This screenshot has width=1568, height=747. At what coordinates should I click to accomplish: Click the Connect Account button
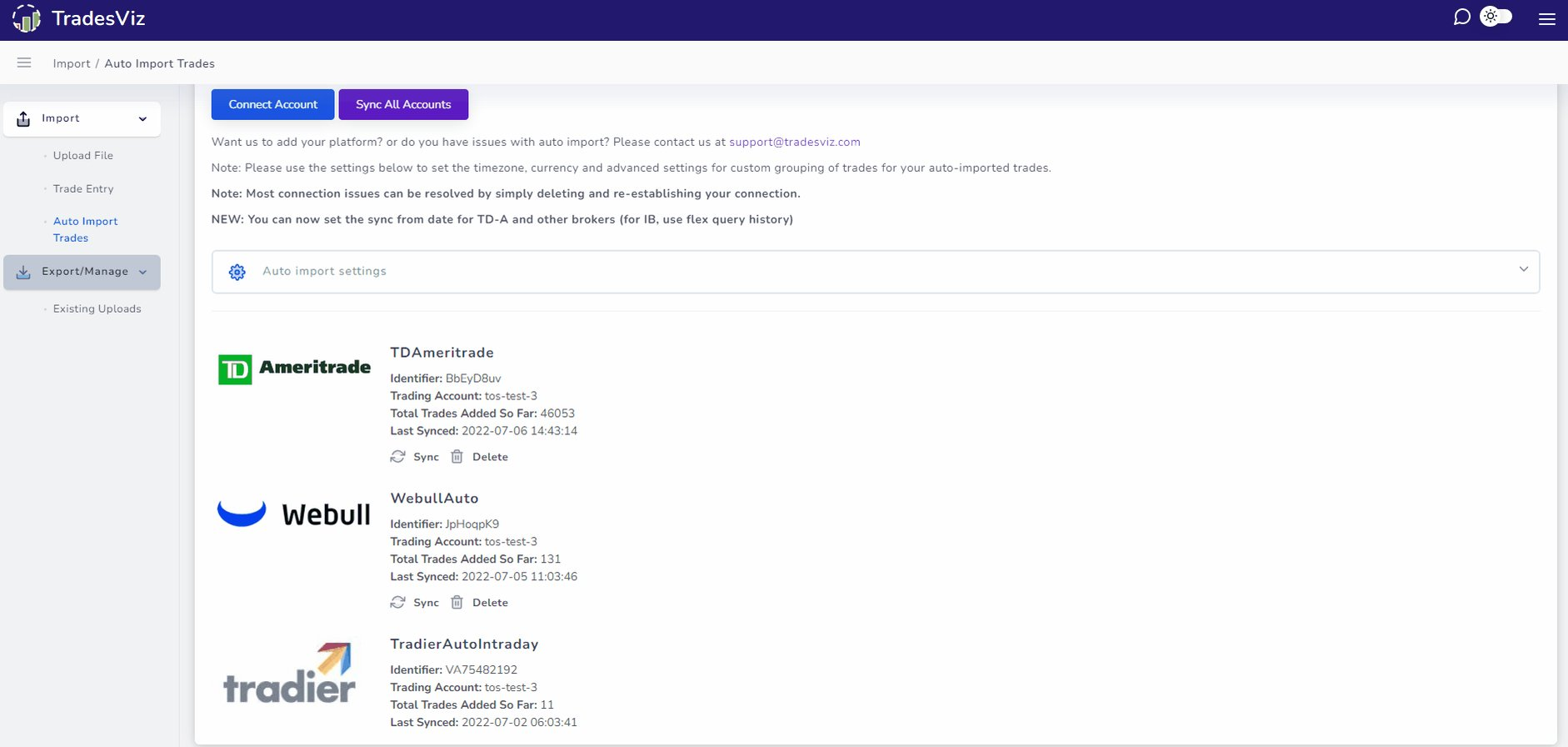(273, 104)
